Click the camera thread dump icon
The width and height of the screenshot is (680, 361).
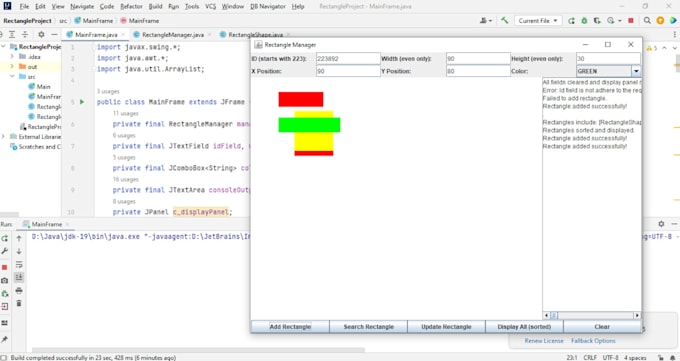(5, 281)
